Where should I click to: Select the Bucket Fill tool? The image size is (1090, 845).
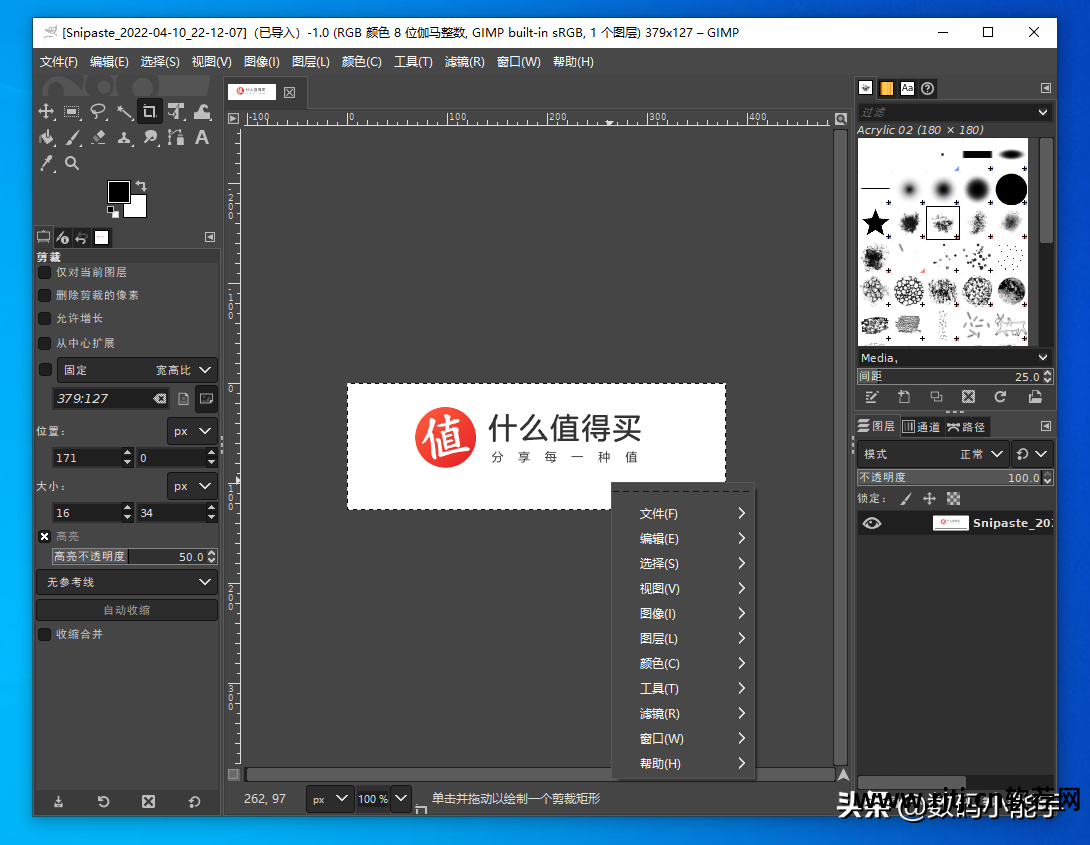pyautogui.click(x=46, y=138)
